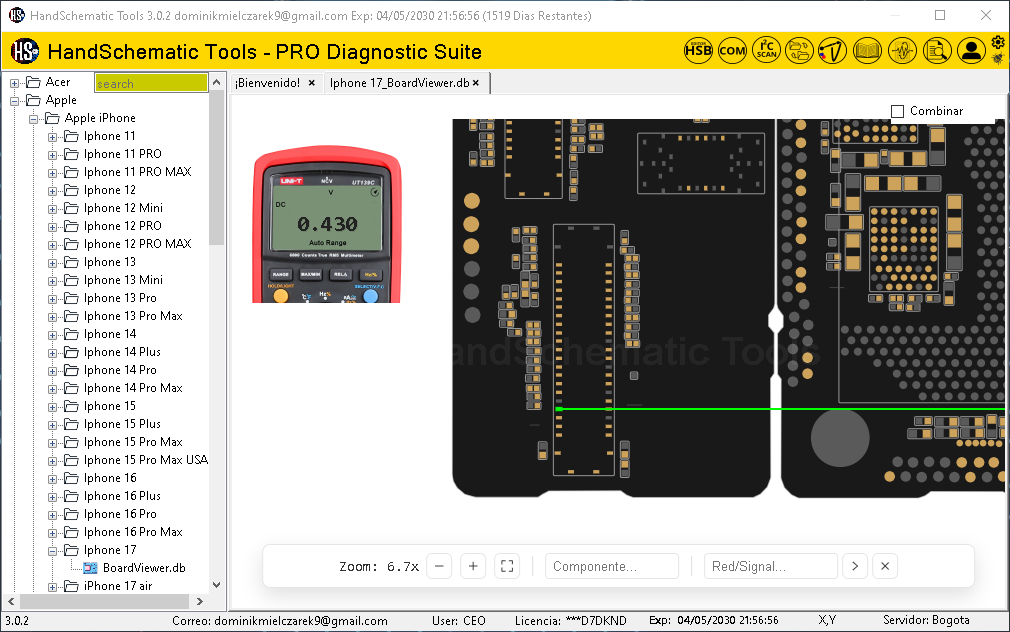
Task: Enable the Combinar checkbox
Action: [897, 111]
